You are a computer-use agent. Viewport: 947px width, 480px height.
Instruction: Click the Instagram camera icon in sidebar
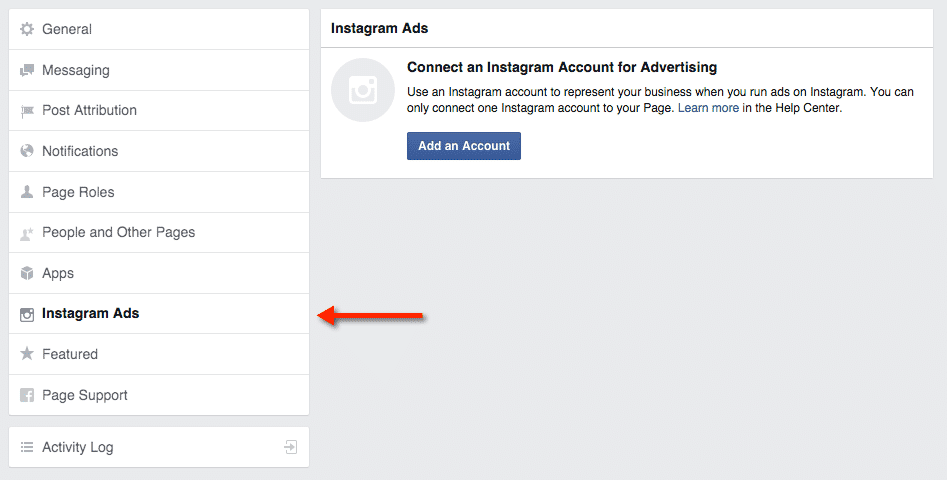click(x=27, y=315)
